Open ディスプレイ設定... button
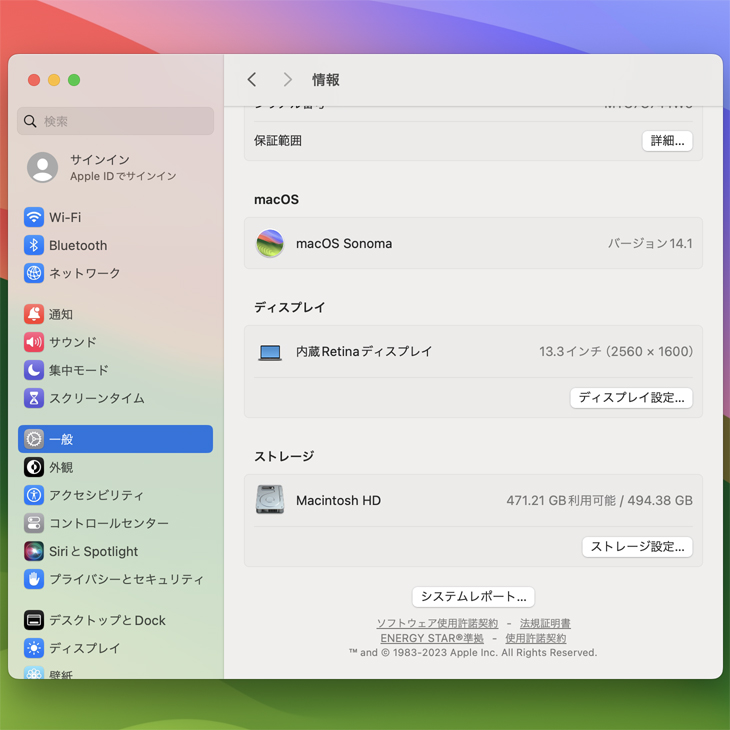 (631, 398)
